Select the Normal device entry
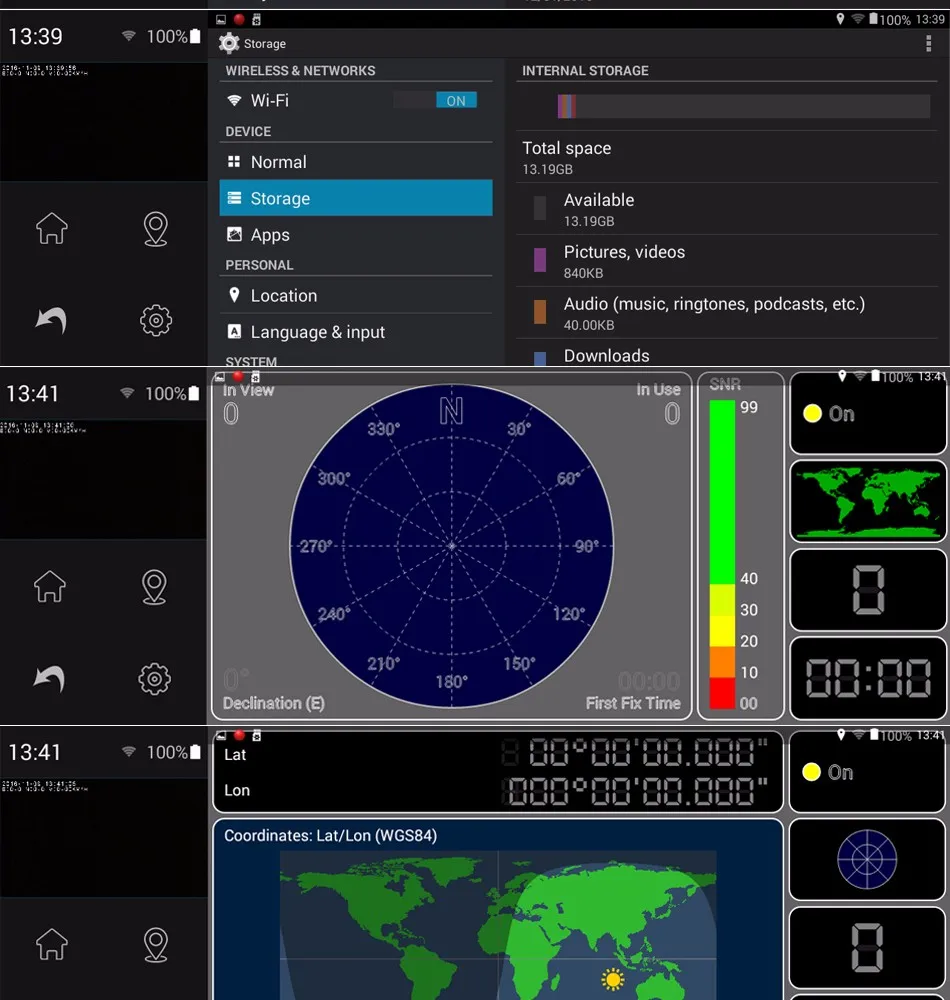950x1000 pixels. (x=356, y=162)
